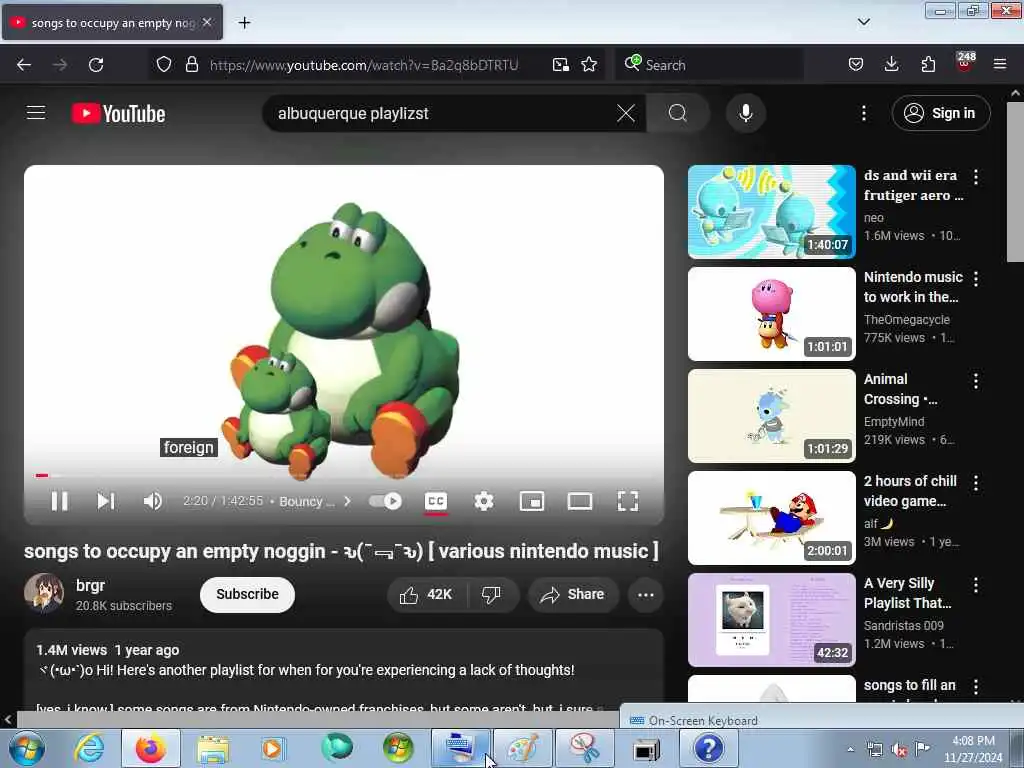1024x768 pixels.
Task: Start voice search with the microphone
Action: (x=746, y=113)
